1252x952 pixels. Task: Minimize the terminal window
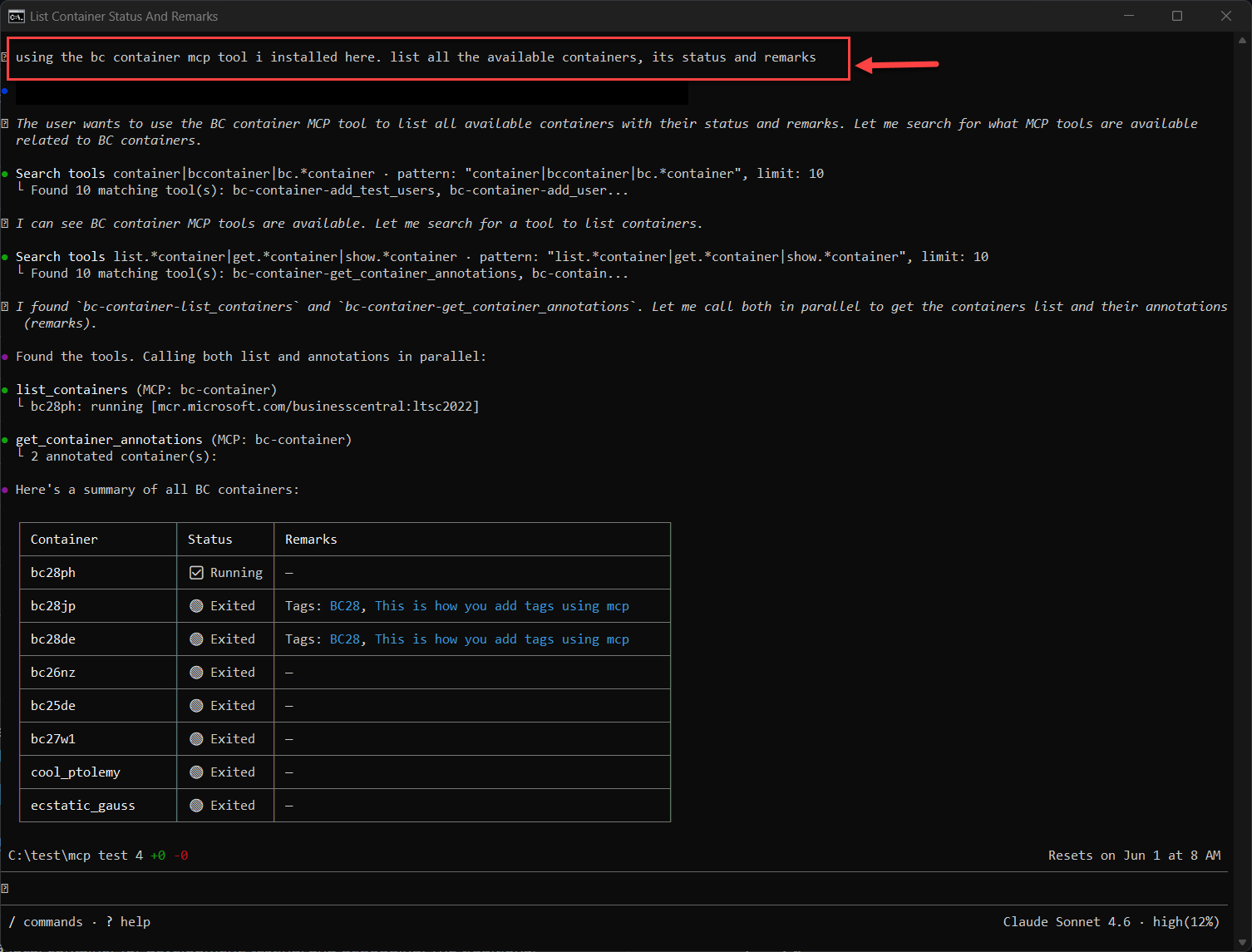pyautogui.click(x=1129, y=16)
